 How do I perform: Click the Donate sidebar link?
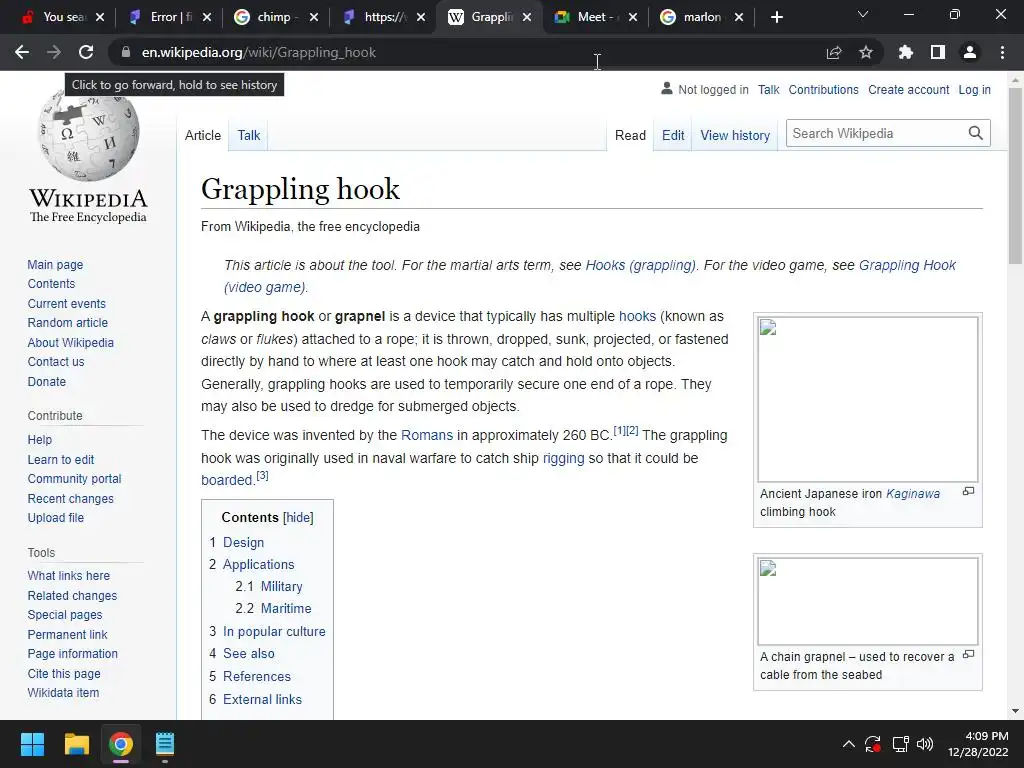tap(46, 381)
